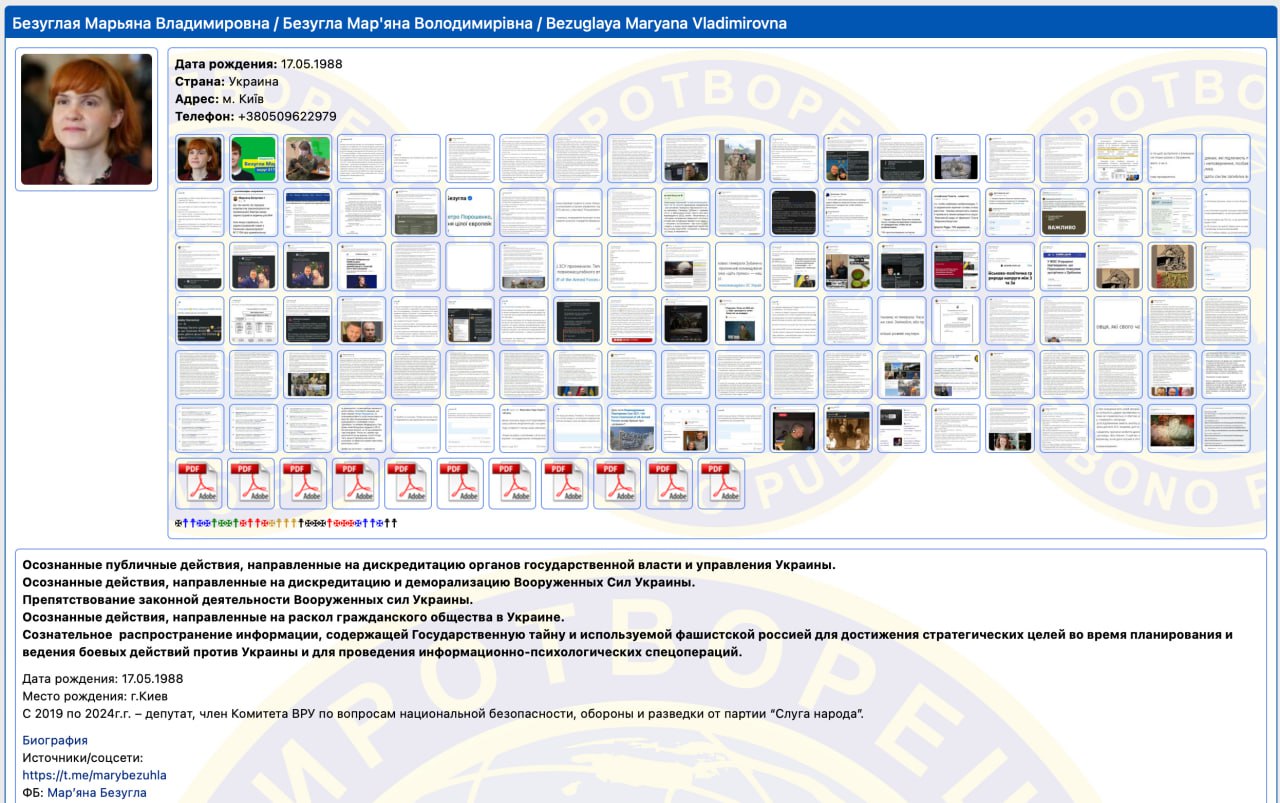
Task: Click the first cross marker icon below the PDFs
Action: coord(178,523)
